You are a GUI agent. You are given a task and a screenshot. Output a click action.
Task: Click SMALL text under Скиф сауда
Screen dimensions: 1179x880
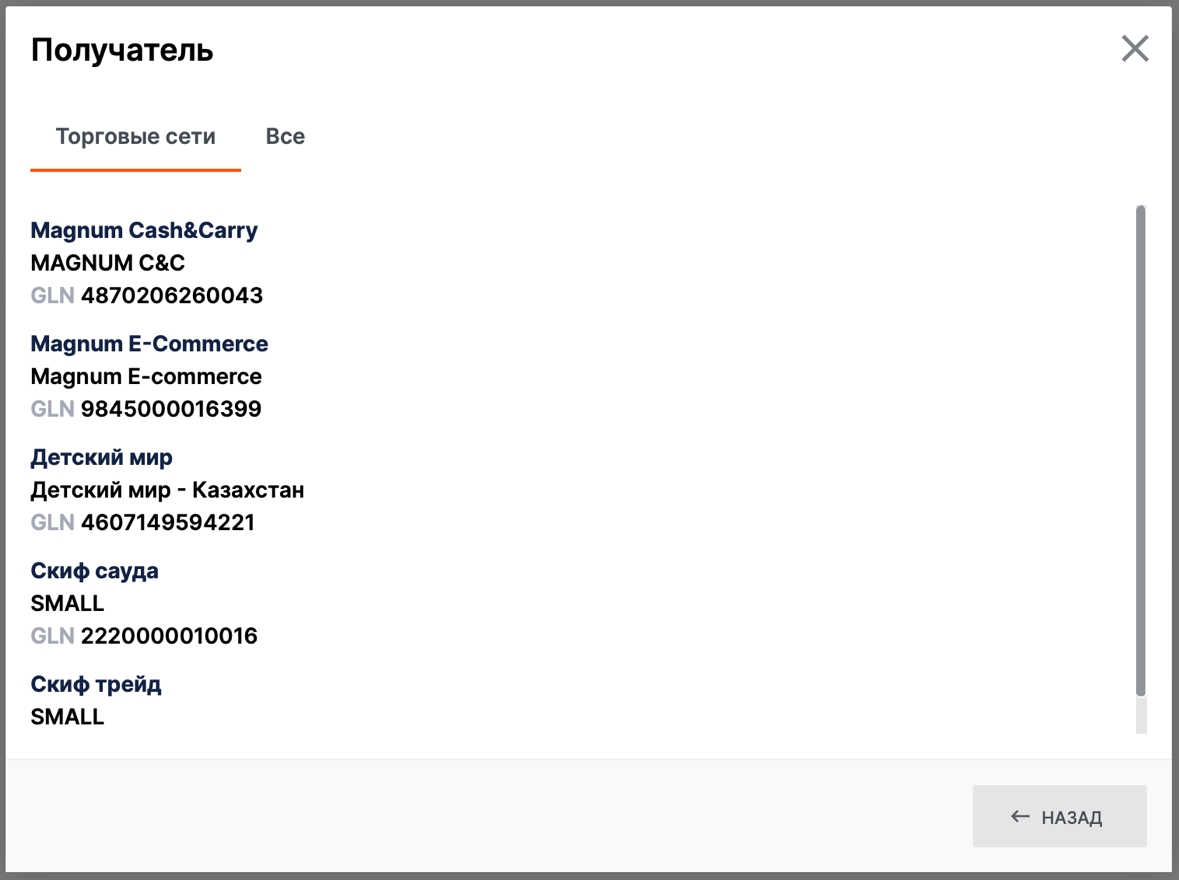coord(67,604)
